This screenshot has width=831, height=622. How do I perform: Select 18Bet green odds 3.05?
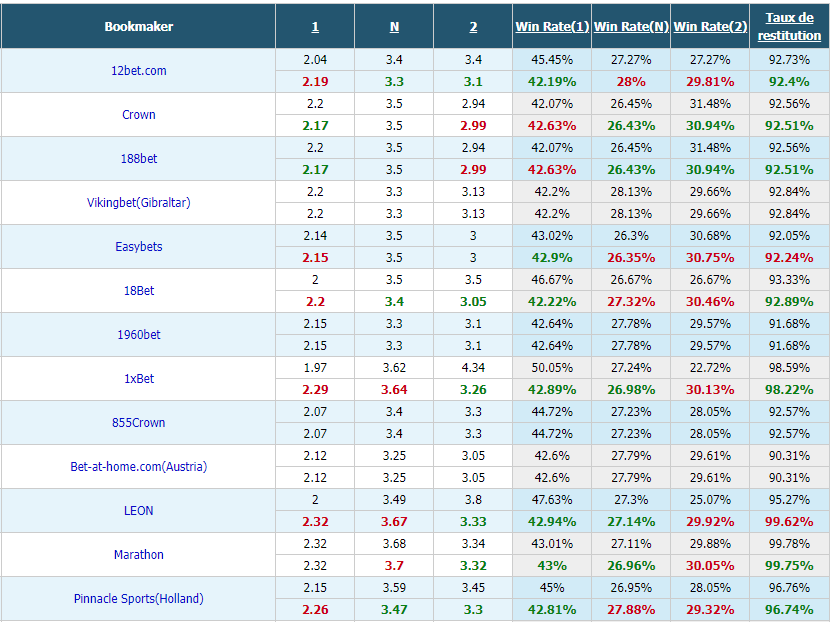pyautogui.click(x=473, y=301)
